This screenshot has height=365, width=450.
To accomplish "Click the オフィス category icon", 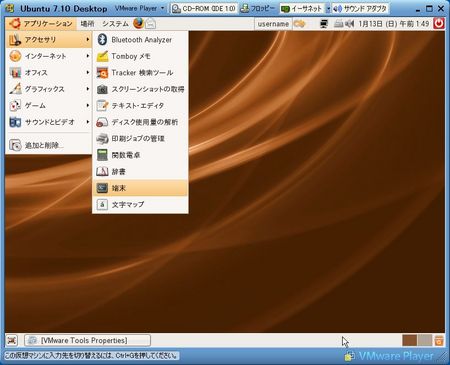I will click(15, 73).
